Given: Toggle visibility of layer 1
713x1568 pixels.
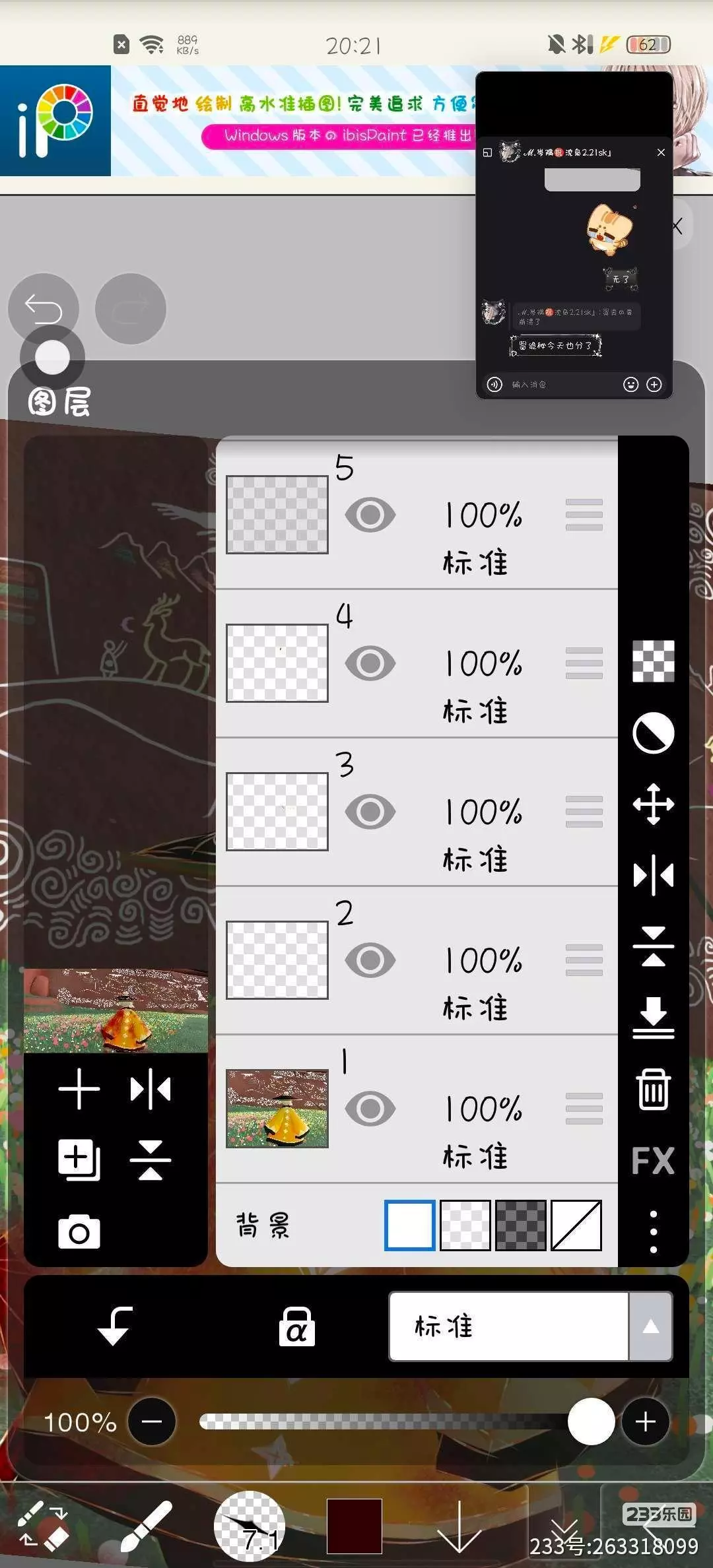Looking at the screenshot, I should click(370, 1109).
